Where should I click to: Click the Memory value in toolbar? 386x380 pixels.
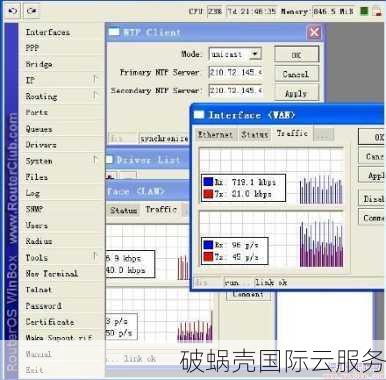pyautogui.click(x=333, y=11)
